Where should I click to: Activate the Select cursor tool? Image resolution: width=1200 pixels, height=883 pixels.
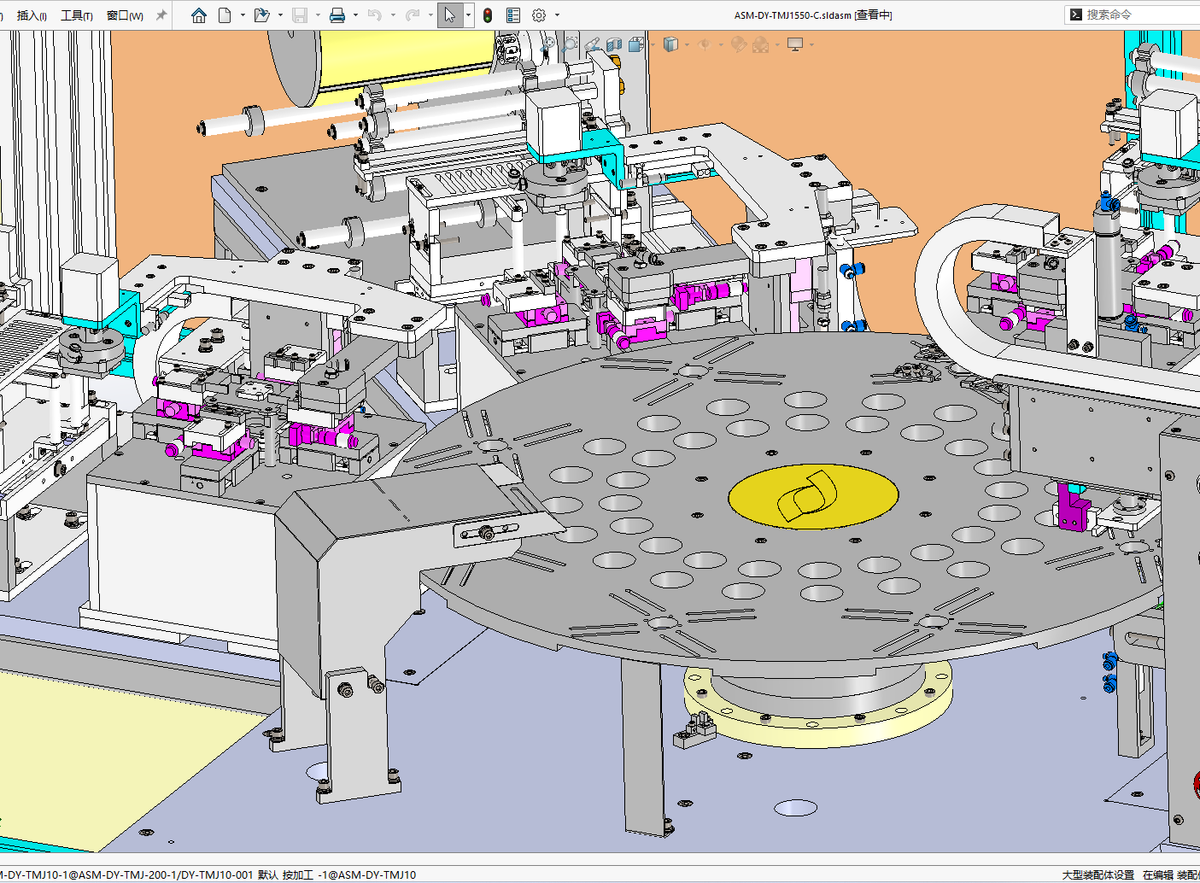tap(450, 15)
